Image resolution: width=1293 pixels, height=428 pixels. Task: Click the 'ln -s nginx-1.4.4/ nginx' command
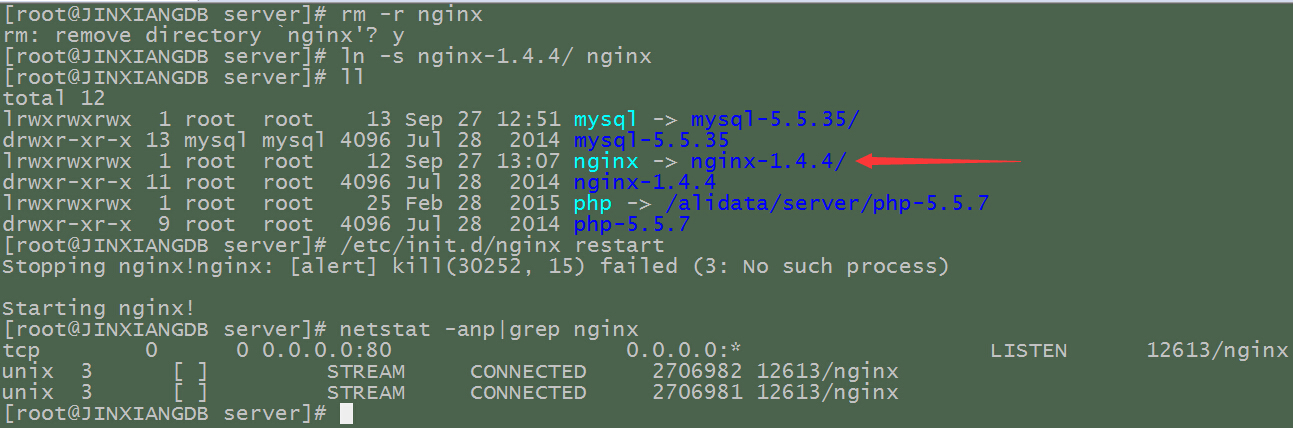click(x=496, y=56)
